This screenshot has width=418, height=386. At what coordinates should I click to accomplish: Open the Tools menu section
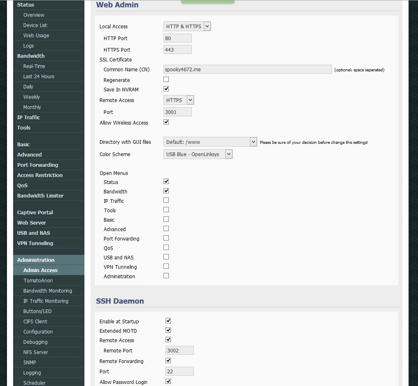(24, 128)
